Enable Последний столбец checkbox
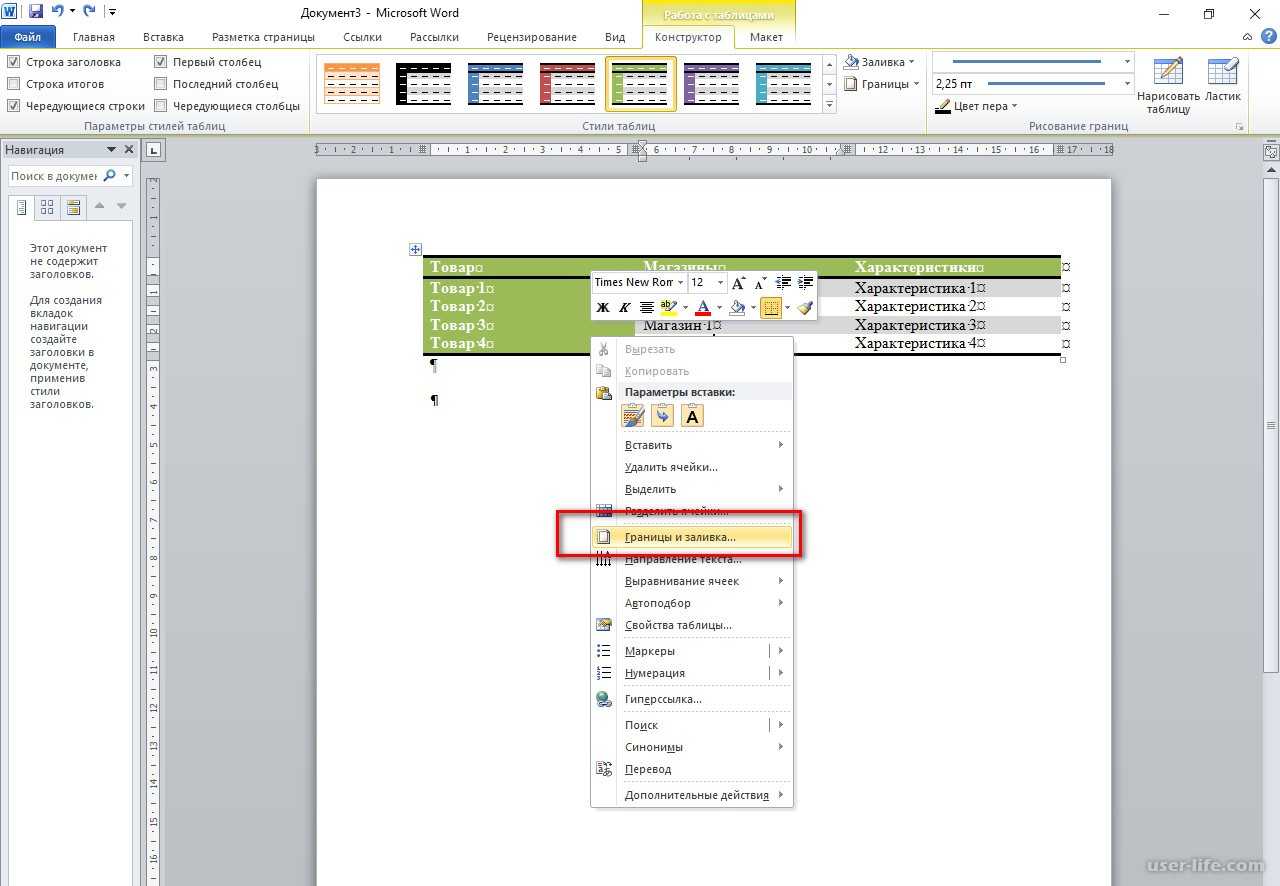Image resolution: width=1280 pixels, height=886 pixels. click(x=161, y=84)
